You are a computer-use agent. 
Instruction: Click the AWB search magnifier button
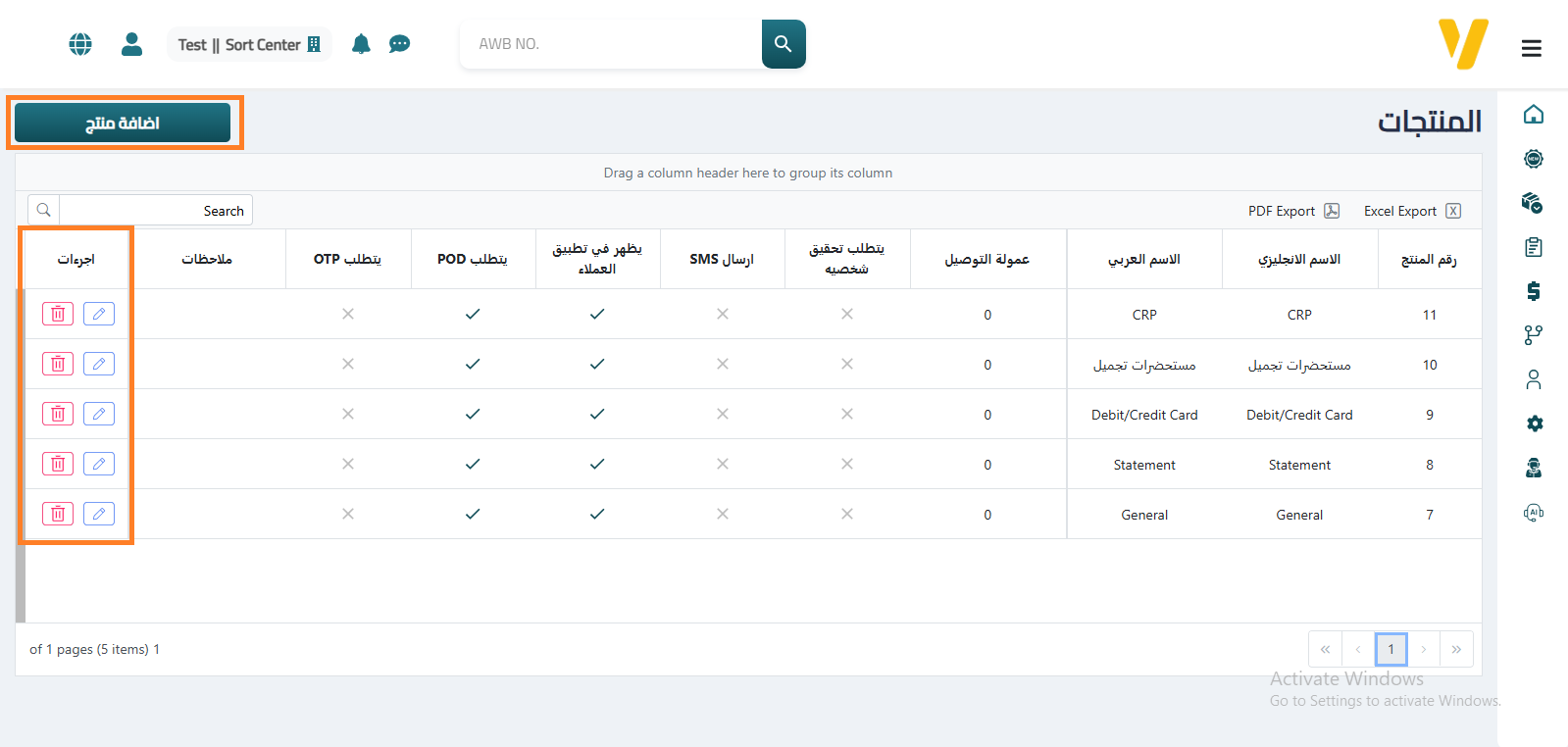click(784, 44)
